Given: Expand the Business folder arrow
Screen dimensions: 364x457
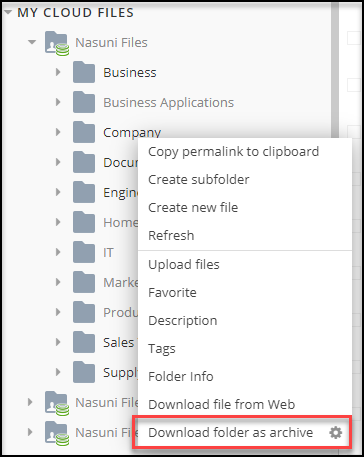Looking at the screenshot, I should coord(58,72).
